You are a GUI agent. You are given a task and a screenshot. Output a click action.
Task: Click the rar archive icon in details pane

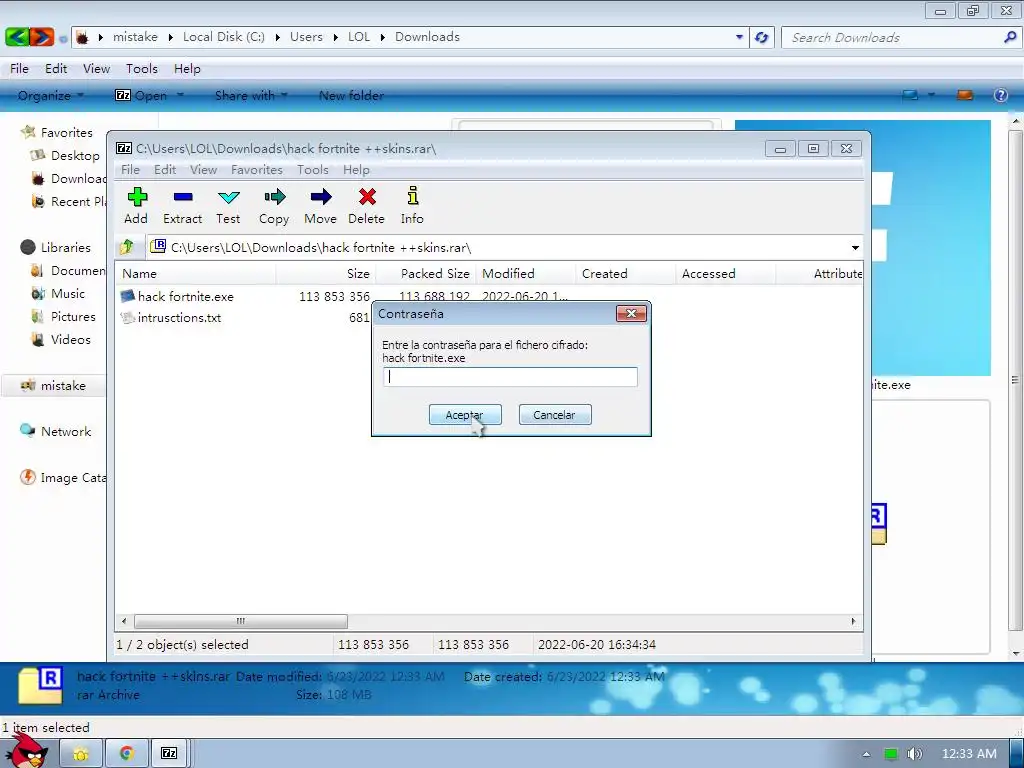[40, 685]
